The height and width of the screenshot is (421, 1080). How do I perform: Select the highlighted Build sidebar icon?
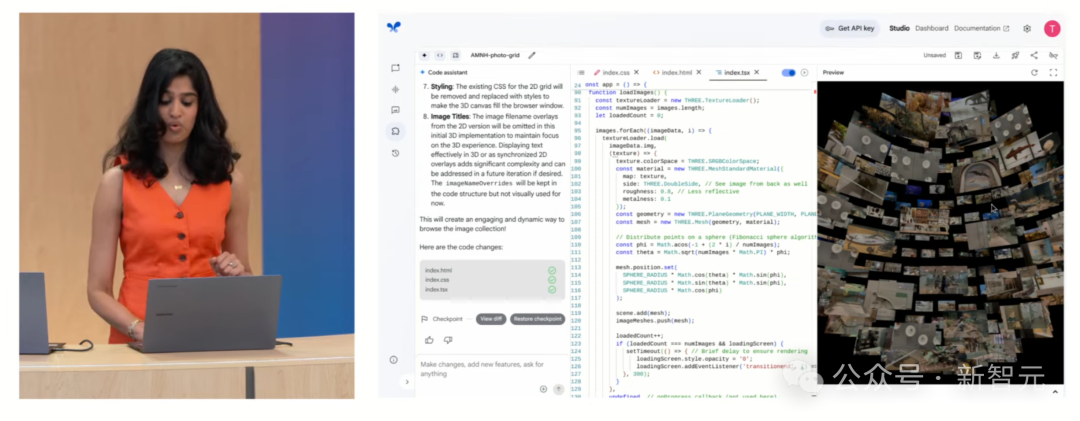pos(395,131)
